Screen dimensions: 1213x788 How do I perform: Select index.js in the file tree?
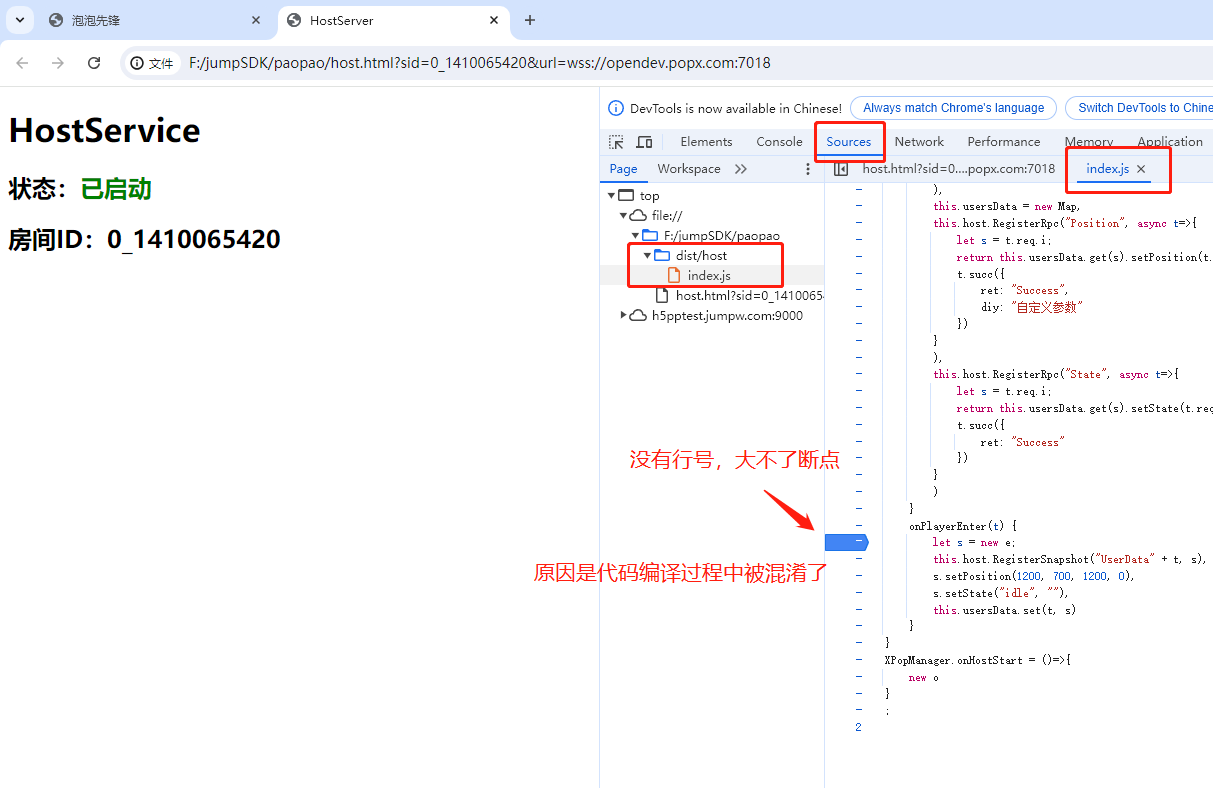[x=709, y=275]
